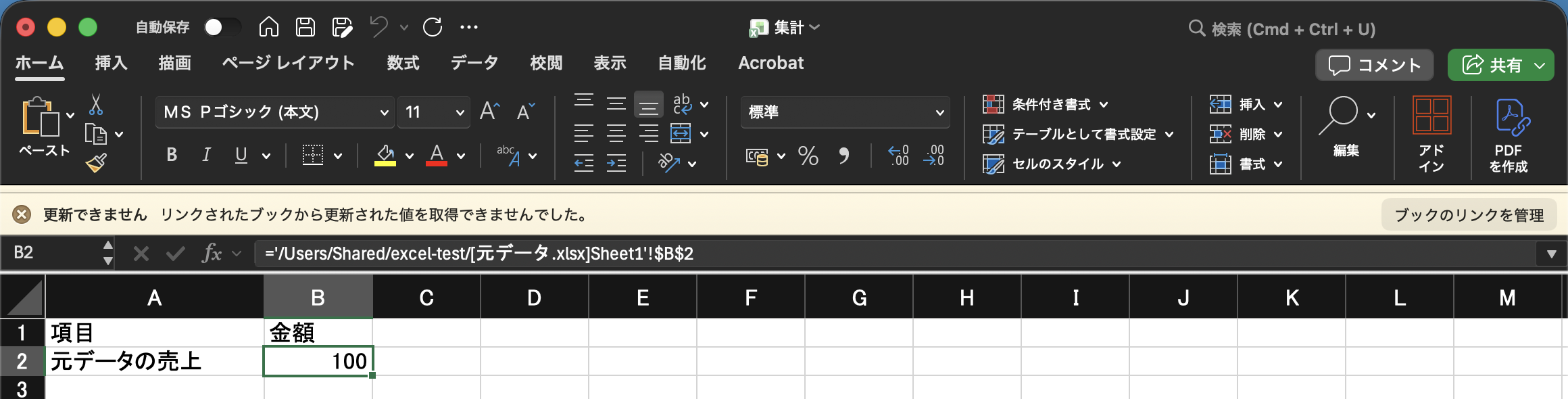Align text right

click(x=649, y=134)
